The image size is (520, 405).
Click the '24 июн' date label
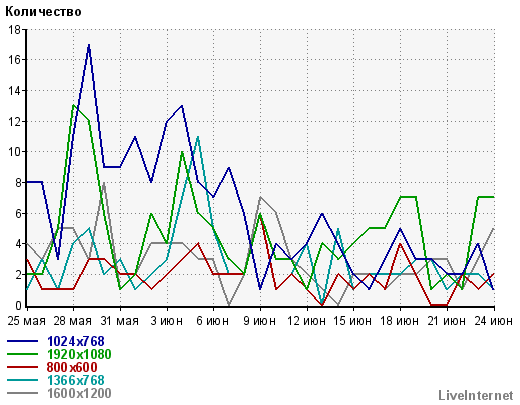[494, 321]
